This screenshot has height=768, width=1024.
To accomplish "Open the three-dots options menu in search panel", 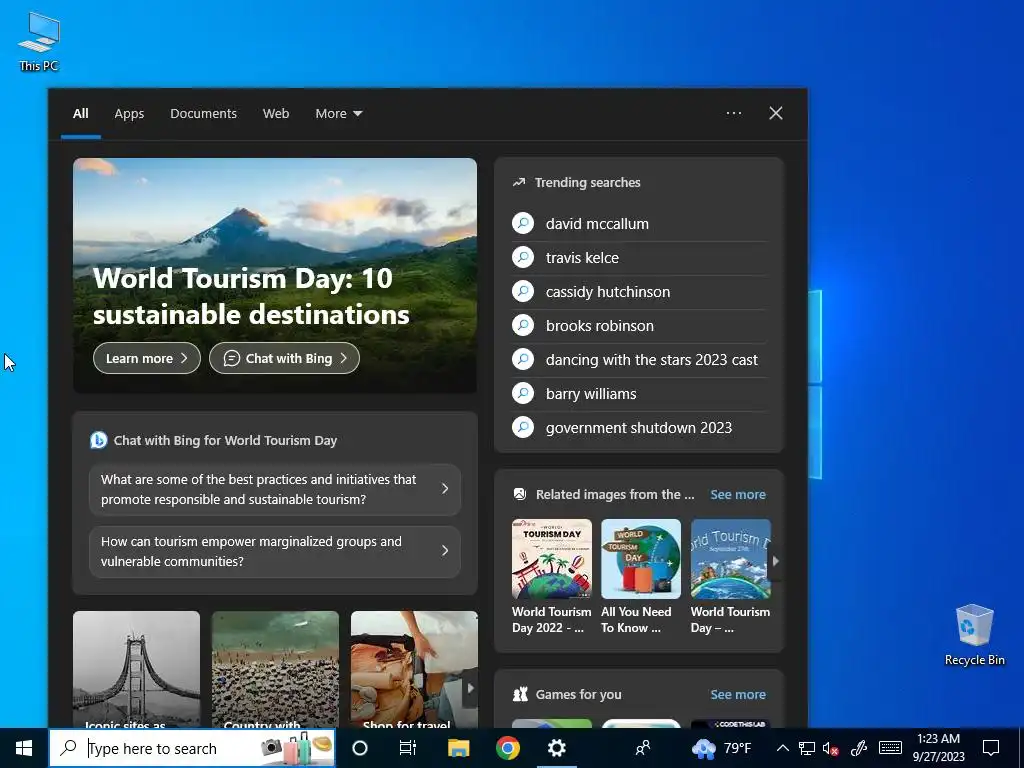I will [x=734, y=113].
